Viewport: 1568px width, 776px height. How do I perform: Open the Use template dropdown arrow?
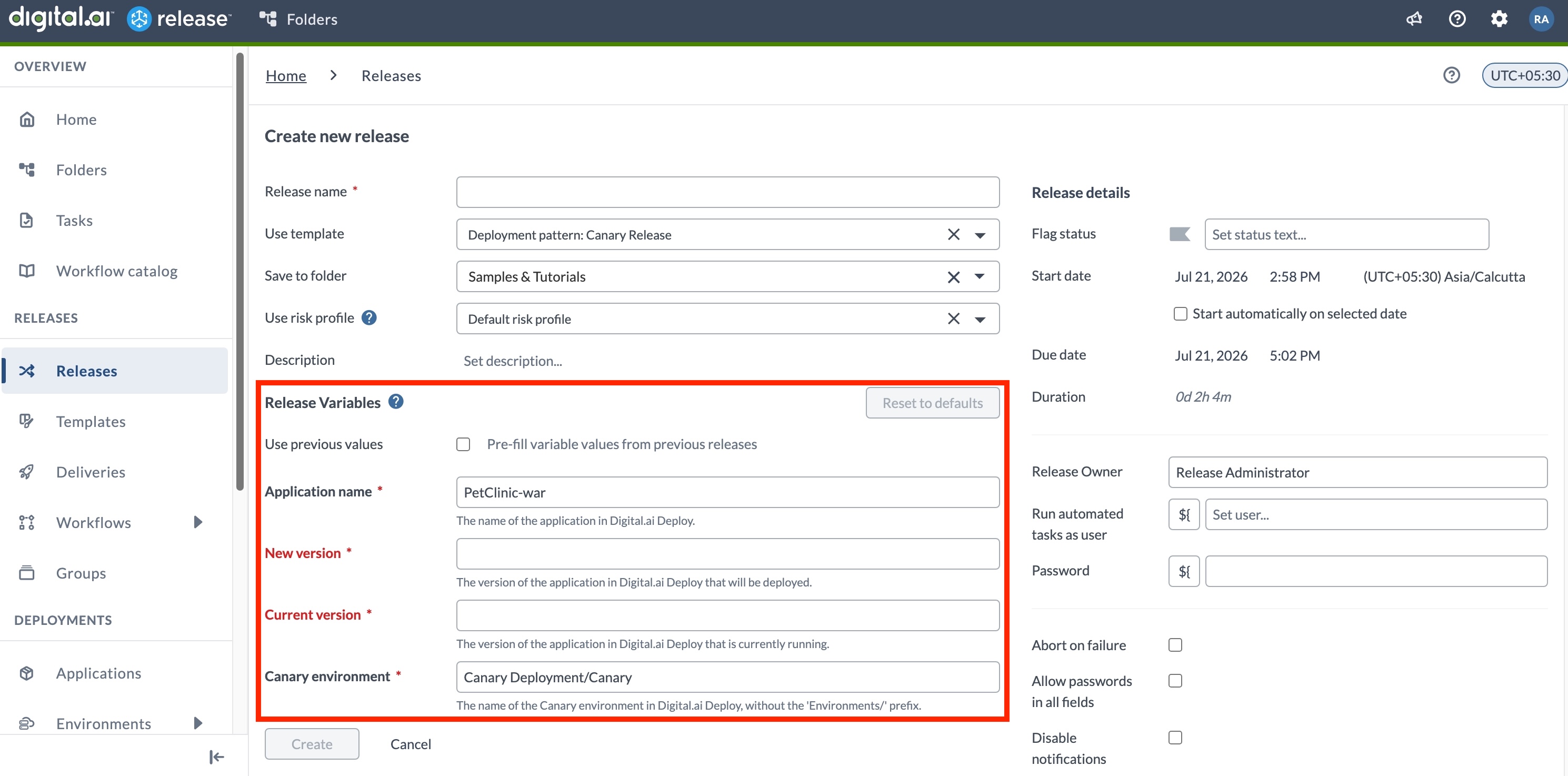coord(980,235)
